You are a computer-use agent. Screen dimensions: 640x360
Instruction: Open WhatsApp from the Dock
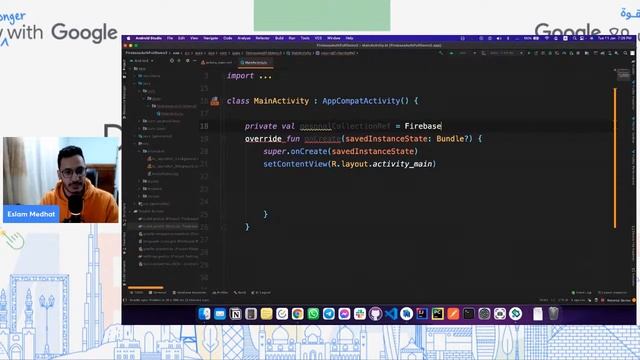coord(313,313)
